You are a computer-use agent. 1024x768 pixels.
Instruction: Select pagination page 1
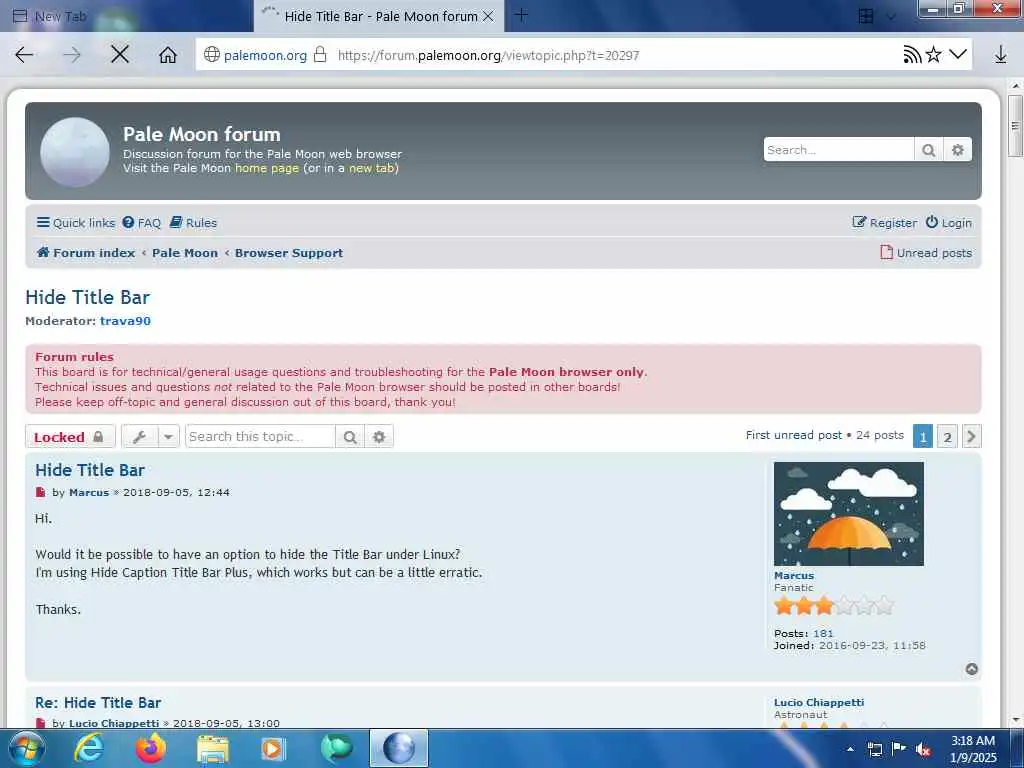(x=923, y=436)
